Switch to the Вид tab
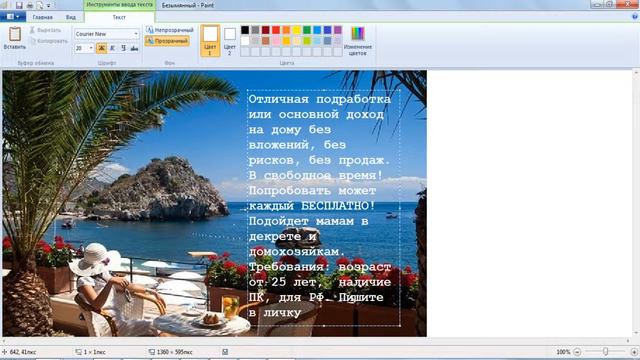Image resolution: width=640 pixels, height=360 pixels. 71,17
